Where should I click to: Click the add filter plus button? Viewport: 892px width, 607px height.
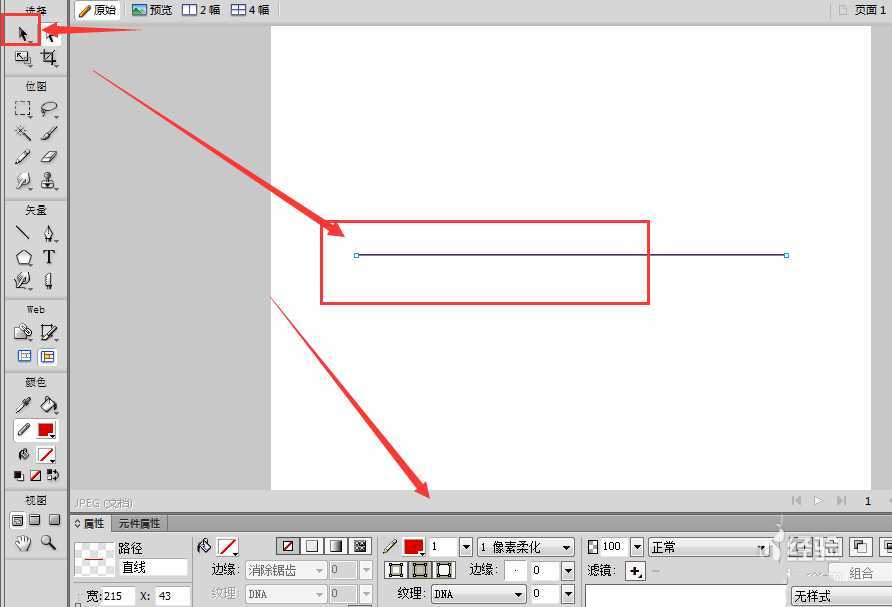pos(635,571)
